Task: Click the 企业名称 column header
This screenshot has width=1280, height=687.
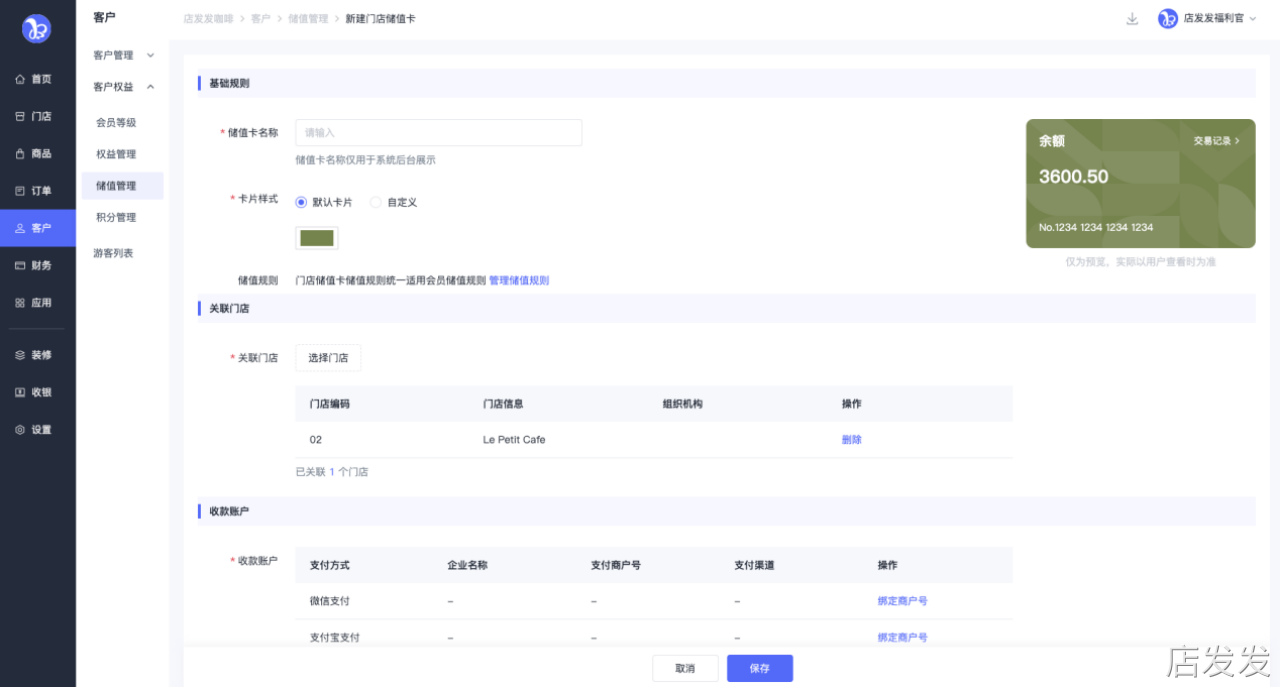Action: [x=467, y=565]
